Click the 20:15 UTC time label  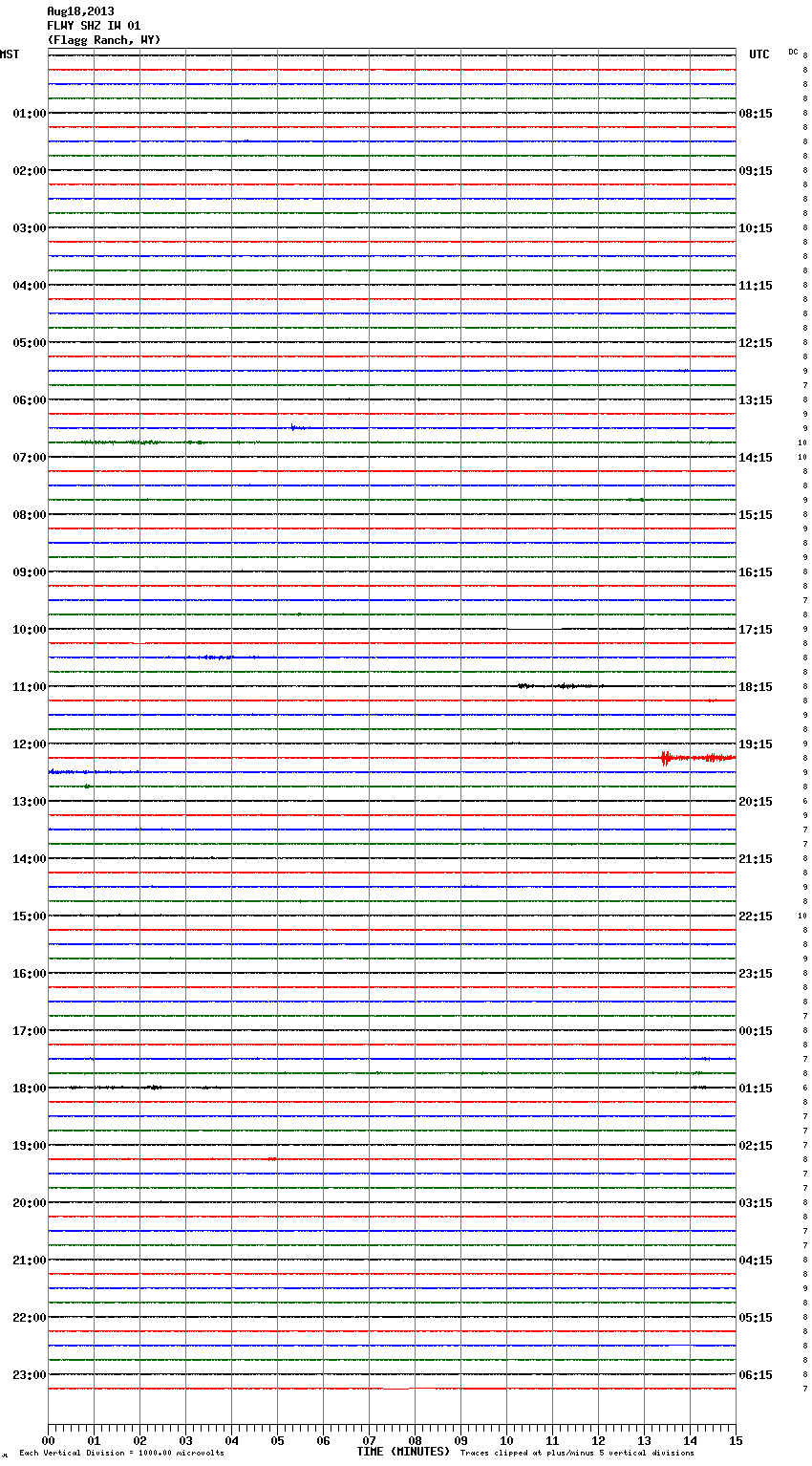point(756,802)
